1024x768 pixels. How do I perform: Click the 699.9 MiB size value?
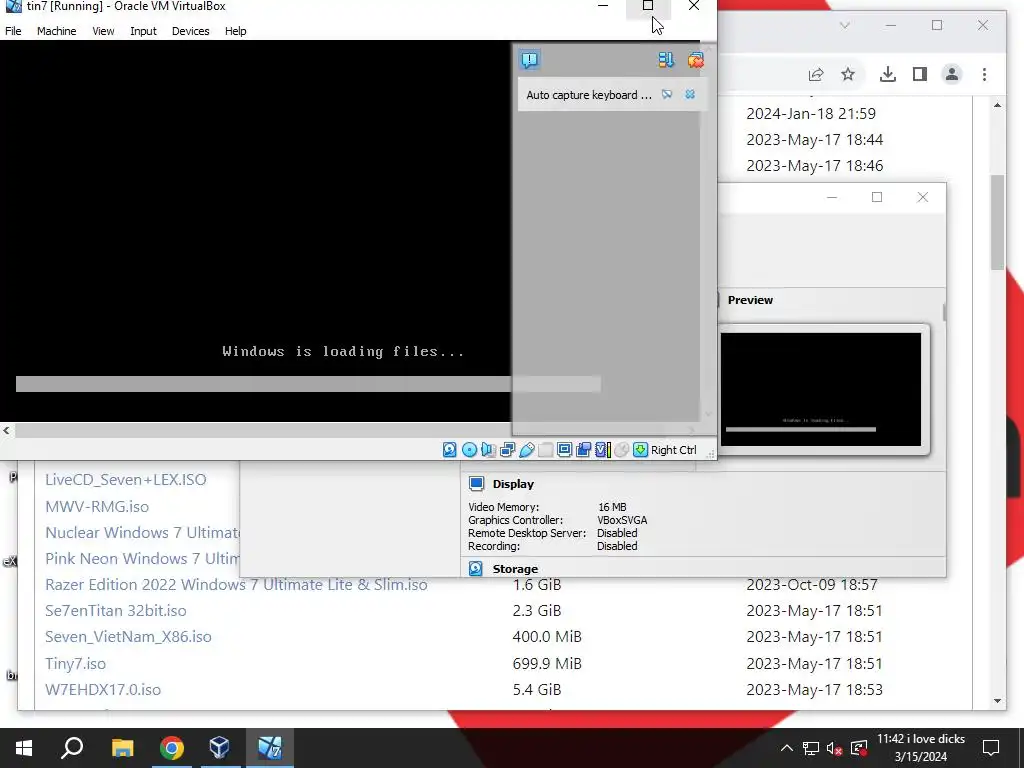point(547,664)
